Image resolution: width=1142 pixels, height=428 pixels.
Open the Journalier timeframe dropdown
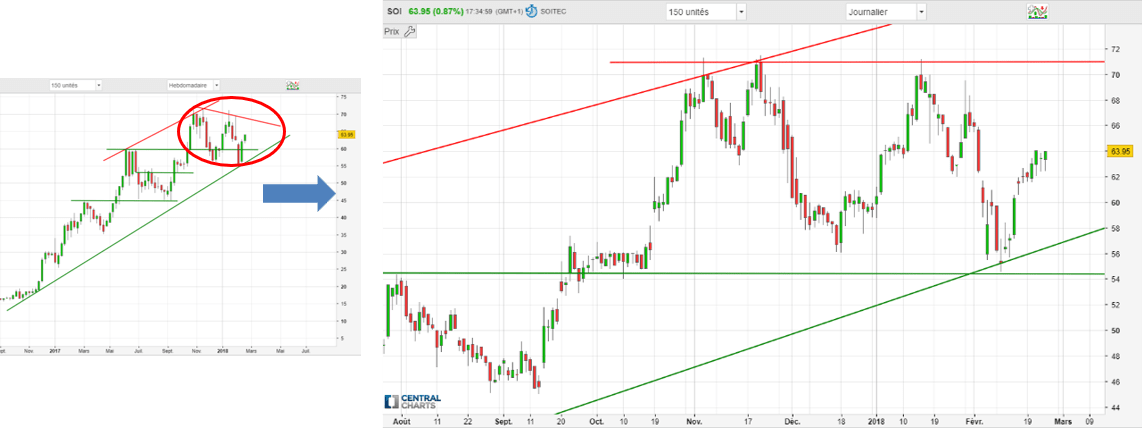886,12
